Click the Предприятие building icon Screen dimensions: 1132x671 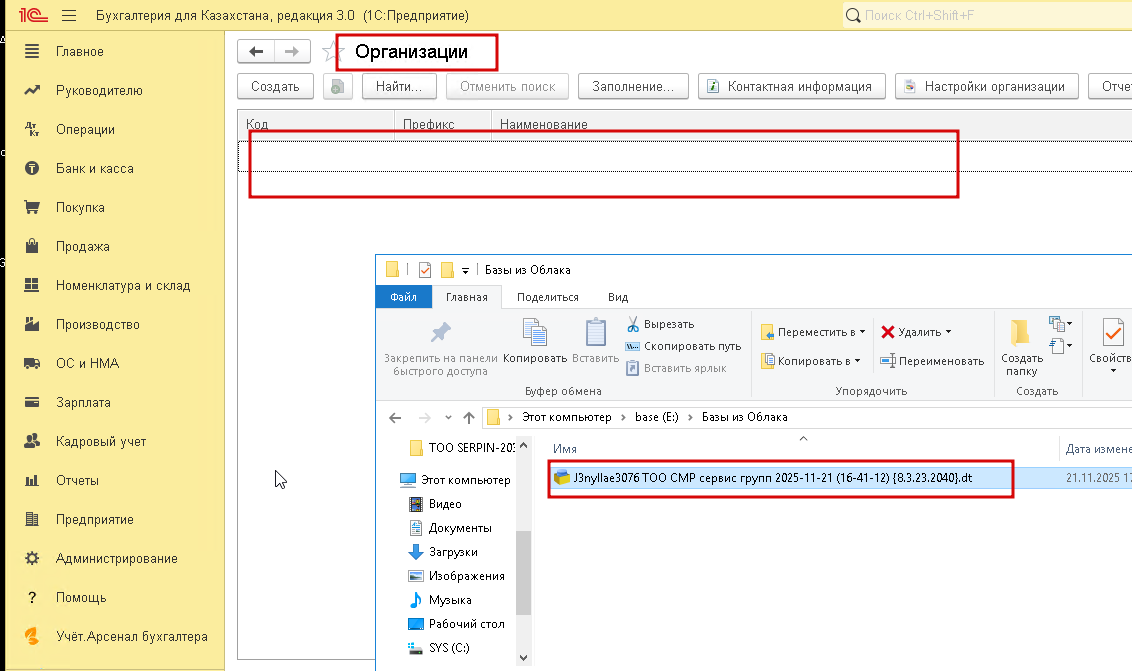[32, 519]
